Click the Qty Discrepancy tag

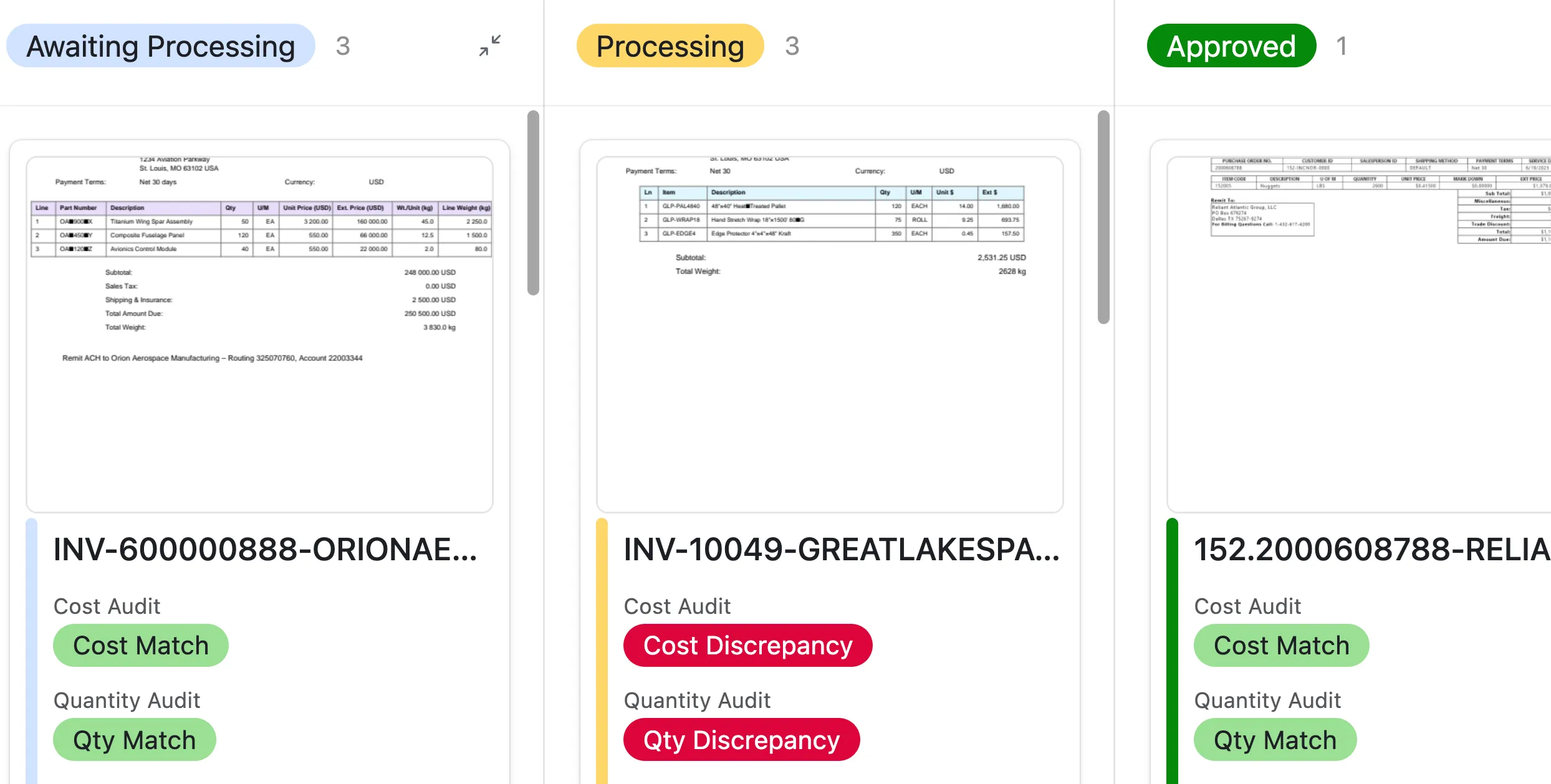[x=742, y=740]
